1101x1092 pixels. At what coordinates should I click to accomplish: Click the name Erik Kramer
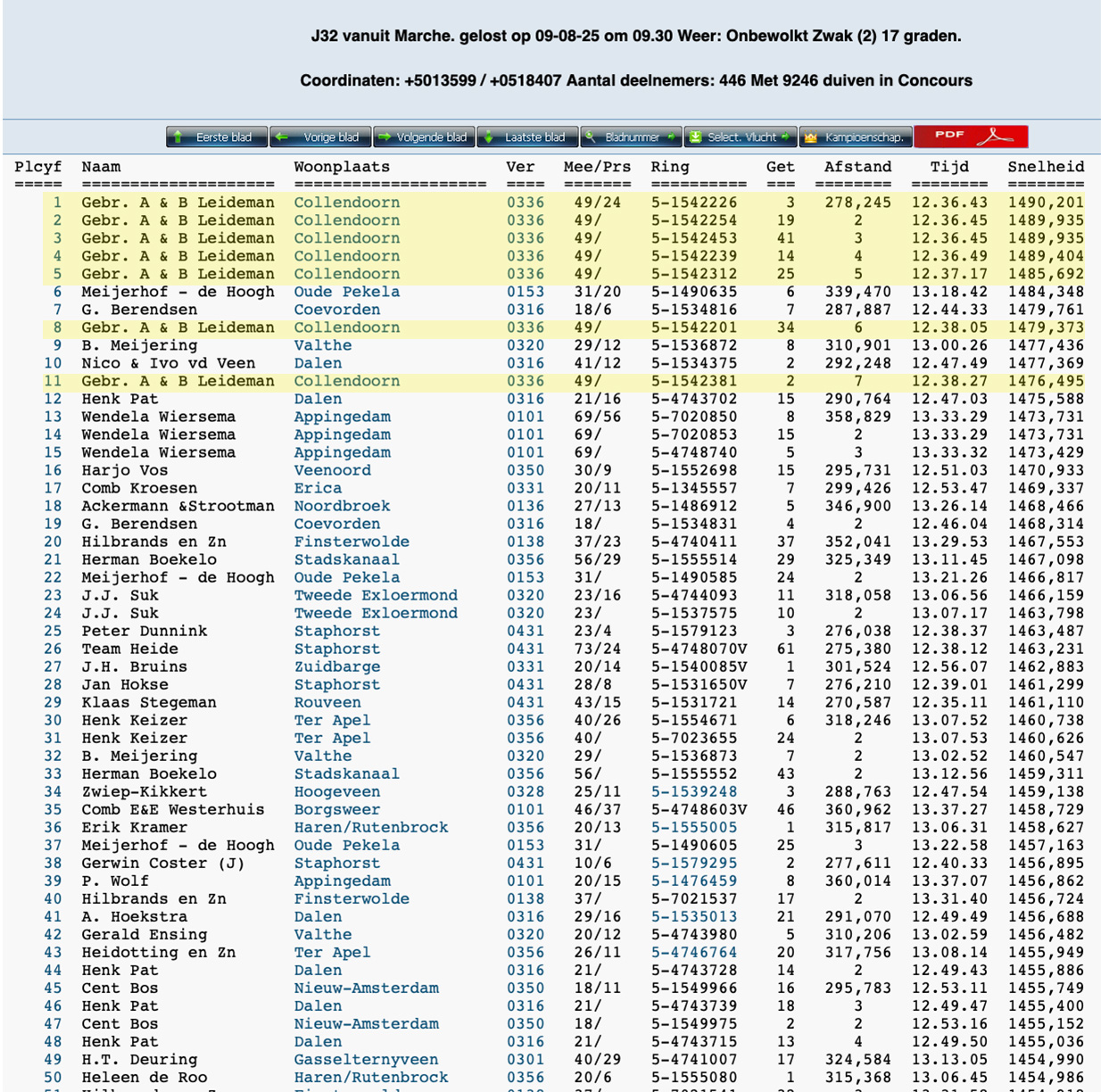point(135,827)
